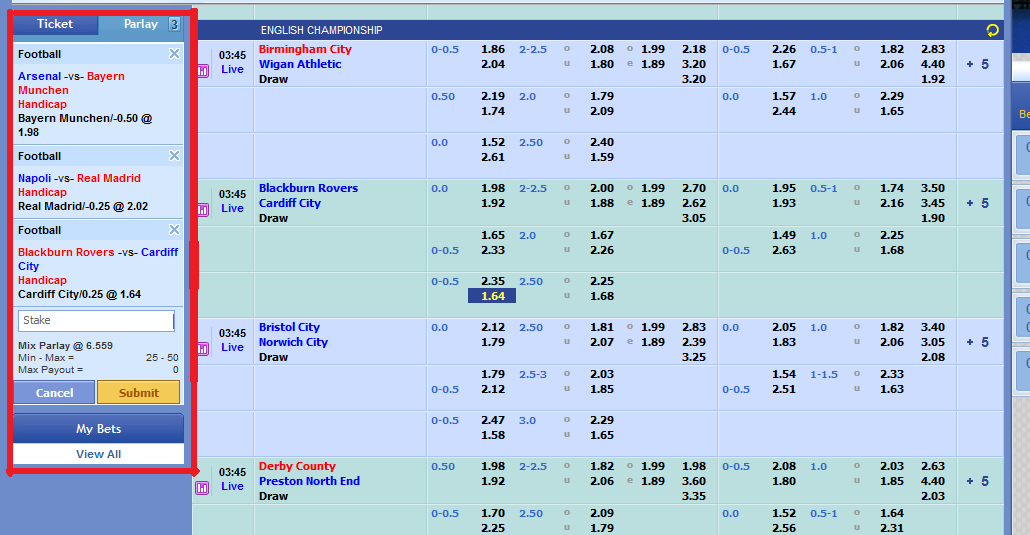Click the purple icon beside Blackburn Rovers match

tap(203, 210)
